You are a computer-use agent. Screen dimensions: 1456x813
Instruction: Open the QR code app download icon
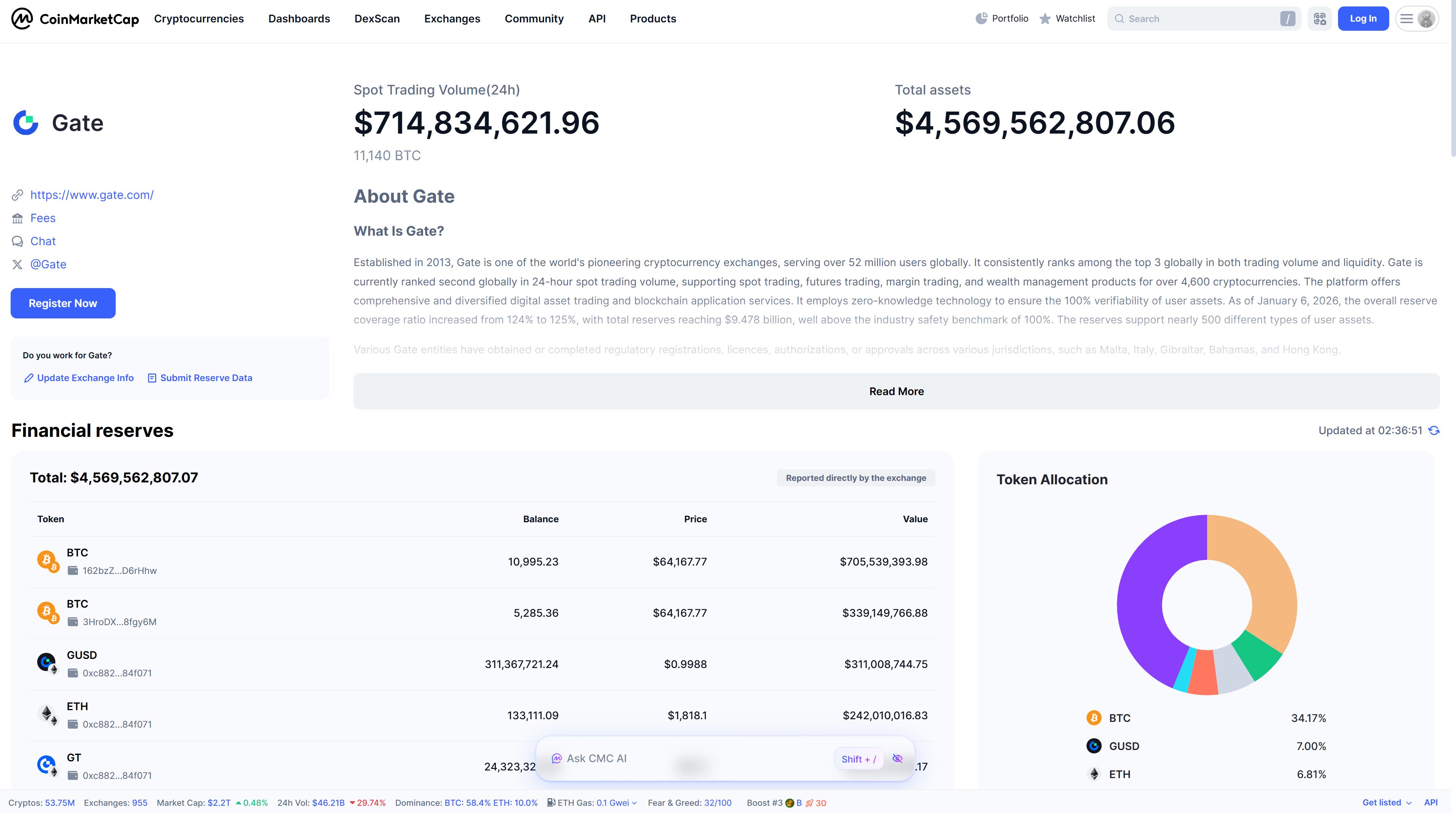(1320, 19)
